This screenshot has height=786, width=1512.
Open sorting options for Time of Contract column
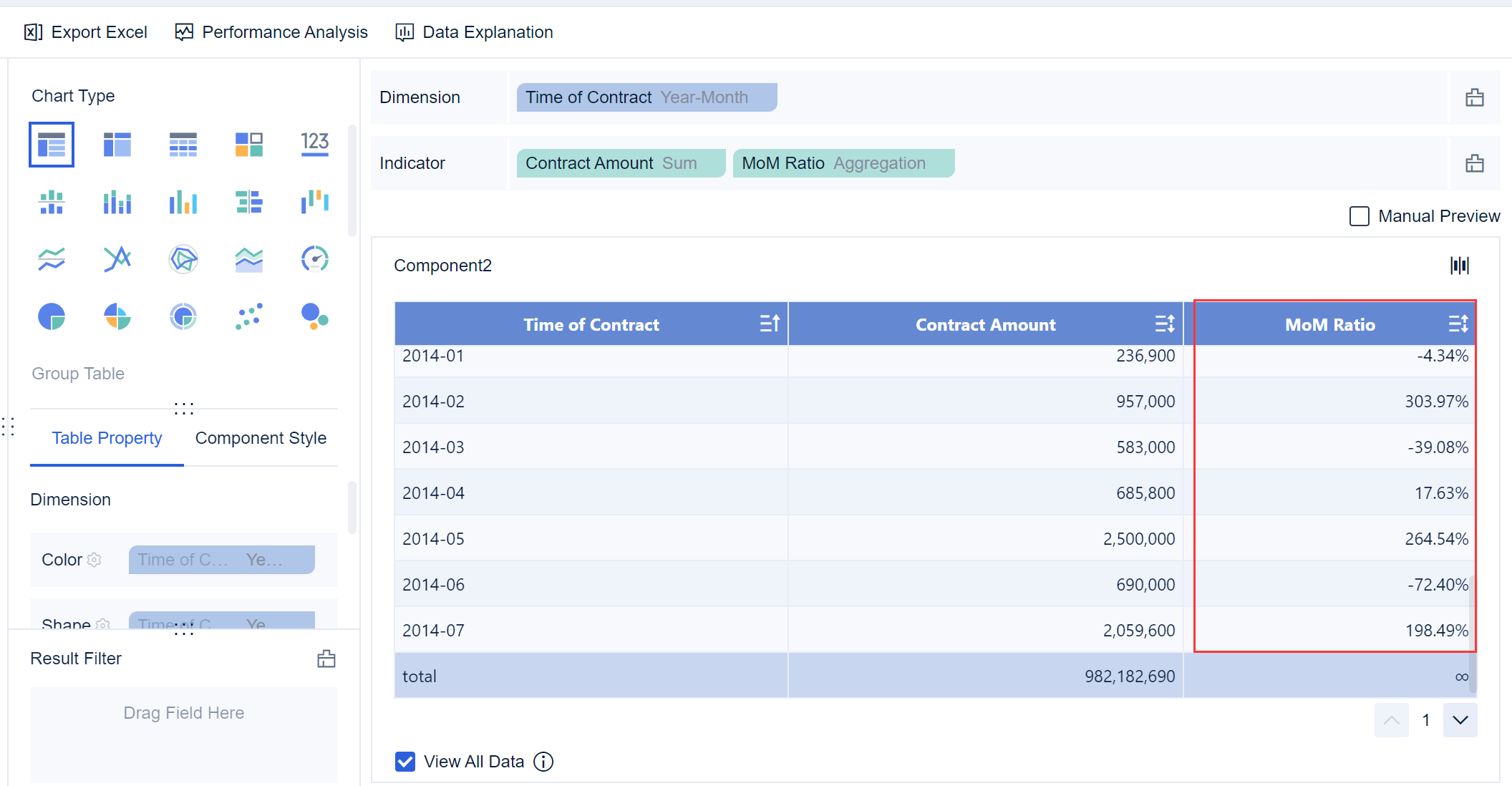pyautogui.click(x=770, y=324)
